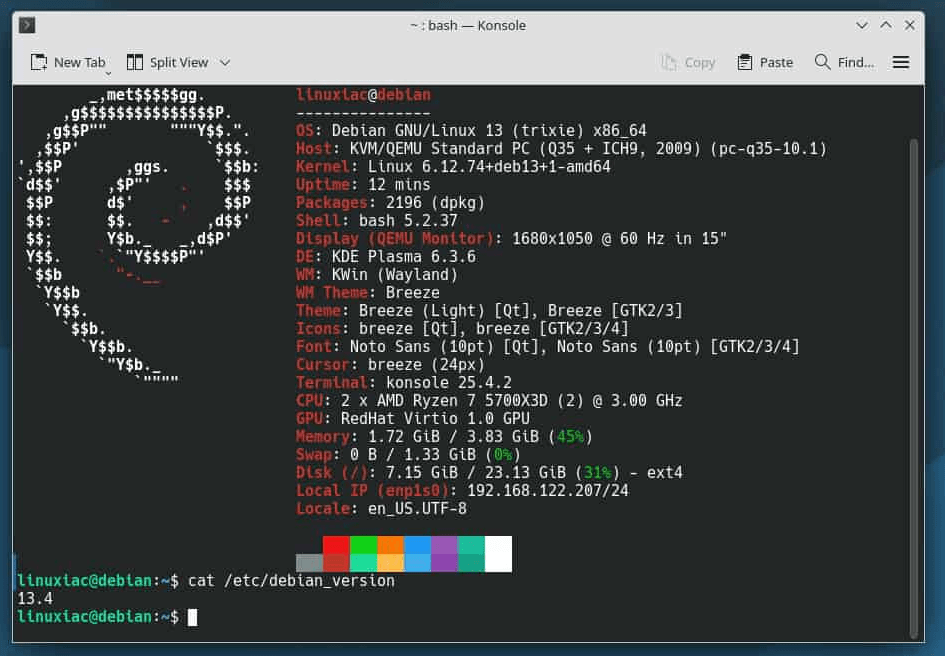Expand the window options arrow in the title bar
Viewport: 945px width, 656px height.
point(862,25)
